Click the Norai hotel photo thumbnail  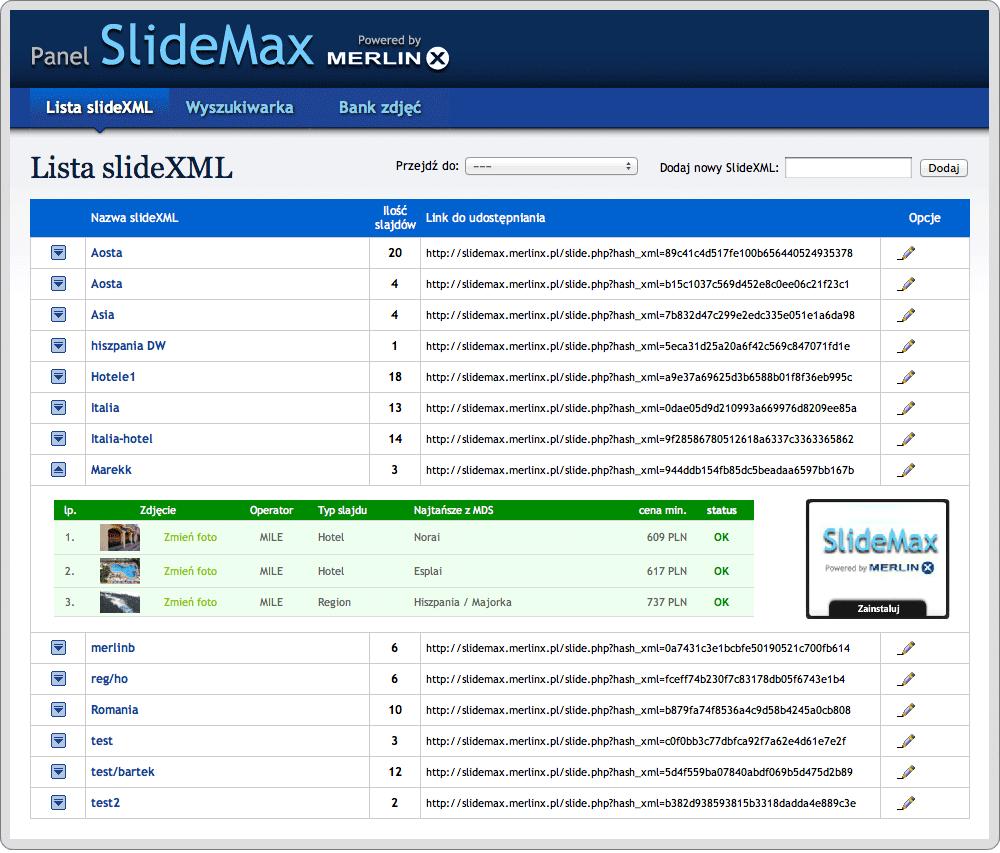coord(120,537)
